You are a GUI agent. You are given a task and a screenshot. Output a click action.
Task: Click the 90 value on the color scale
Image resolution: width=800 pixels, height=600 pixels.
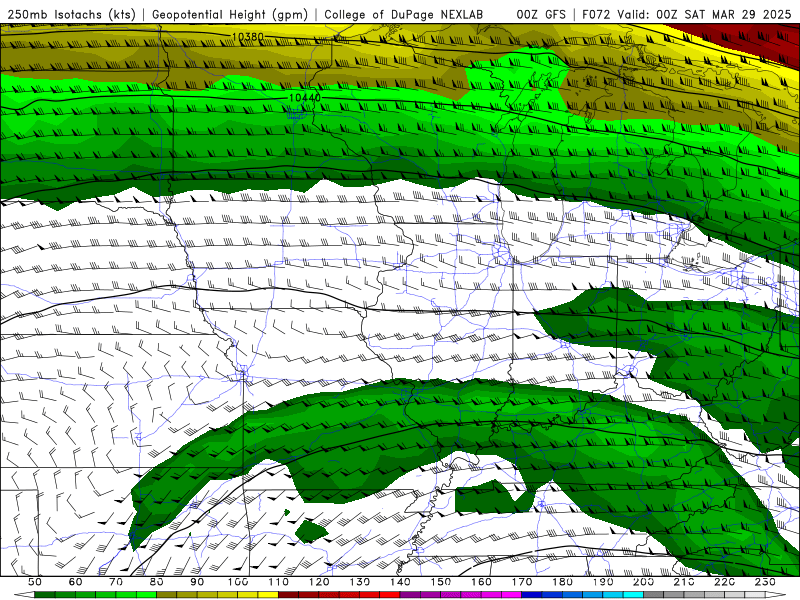coord(197,582)
